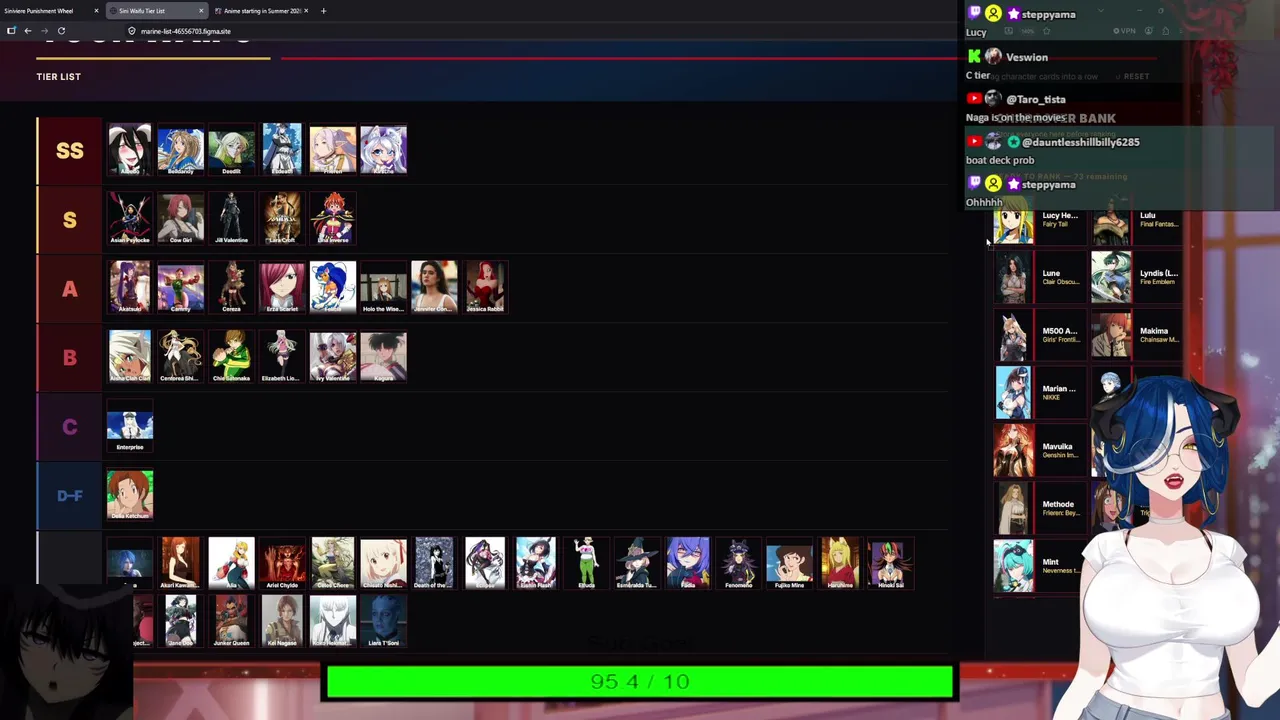
Task: Select Mint in the character bank
Action: 1038,567
